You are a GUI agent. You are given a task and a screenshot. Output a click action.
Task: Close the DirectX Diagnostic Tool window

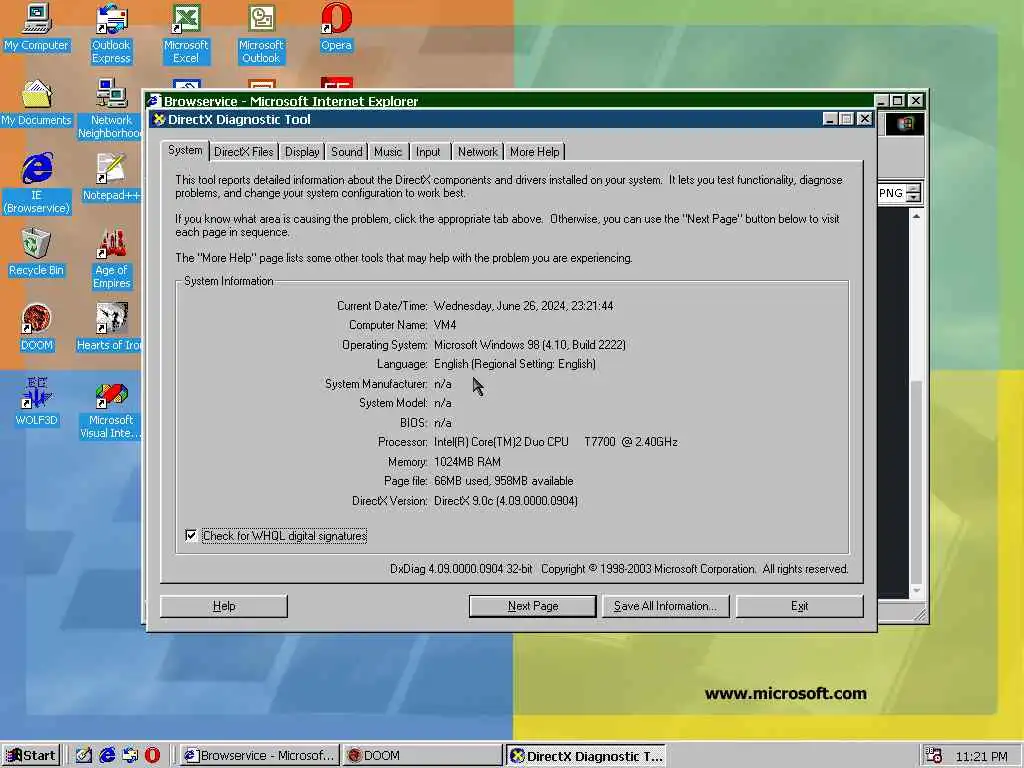[864, 119]
